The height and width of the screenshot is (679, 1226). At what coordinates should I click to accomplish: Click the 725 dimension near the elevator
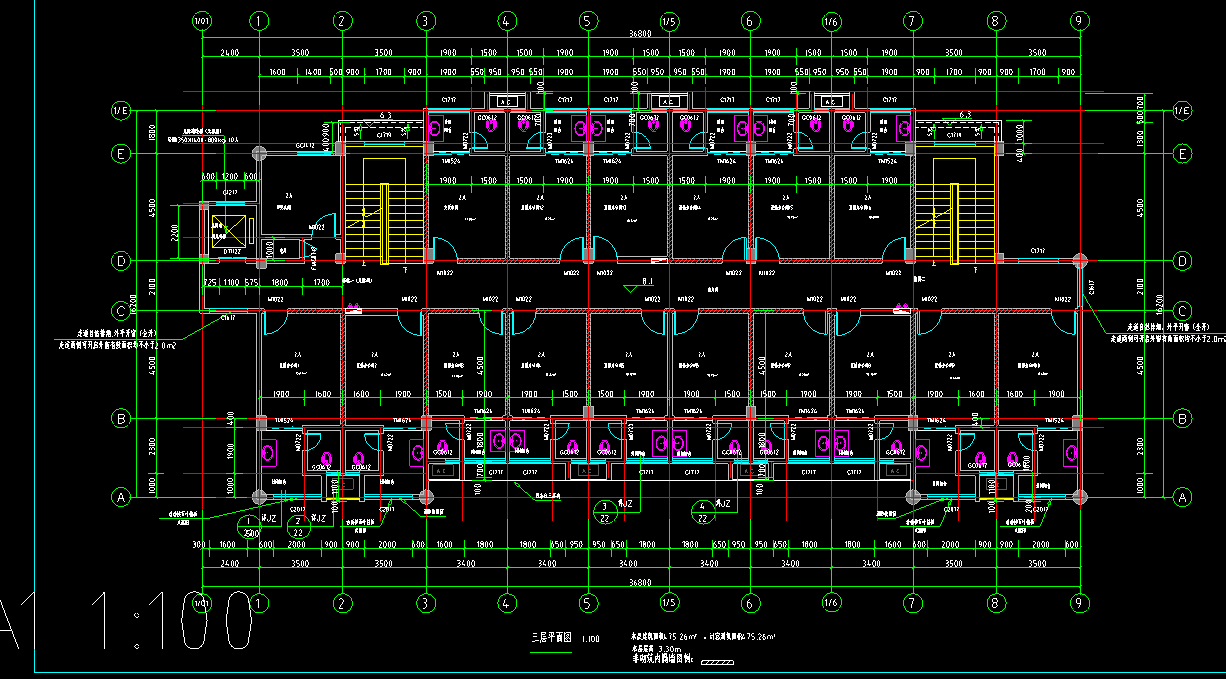[210, 282]
